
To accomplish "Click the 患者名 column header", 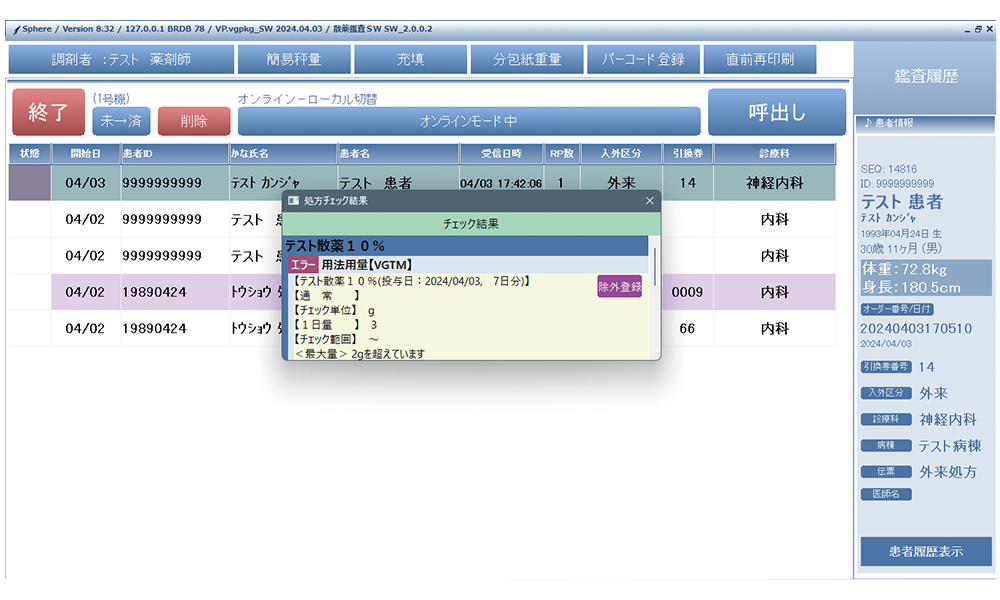I will point(398,154).
